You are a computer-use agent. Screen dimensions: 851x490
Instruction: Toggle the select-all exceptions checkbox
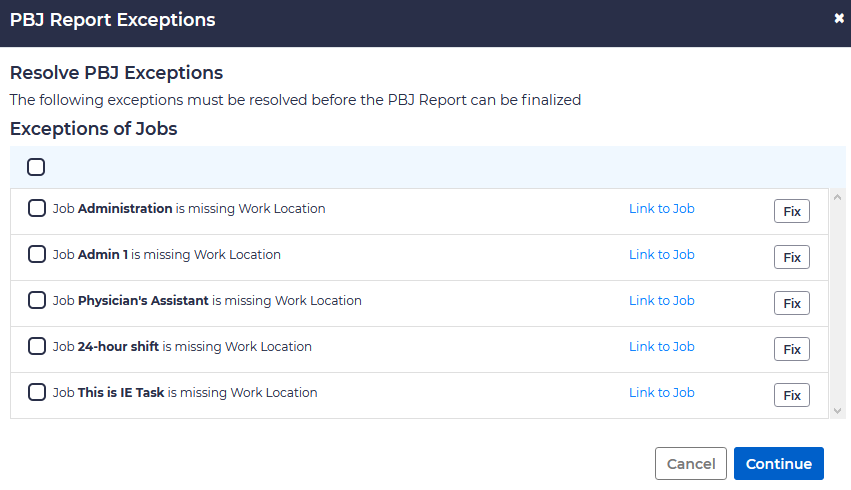point(36,167)
